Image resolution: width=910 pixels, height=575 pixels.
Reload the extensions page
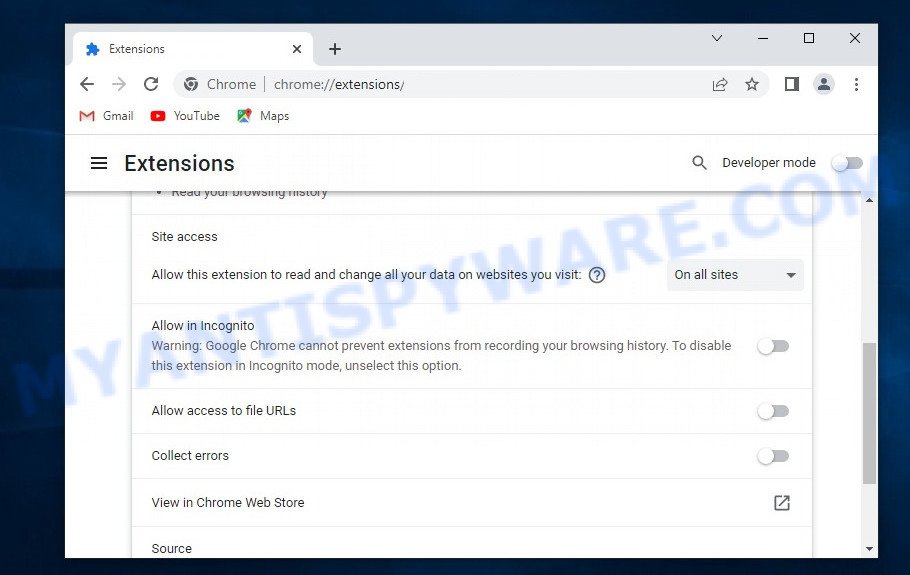pos(151,84)
